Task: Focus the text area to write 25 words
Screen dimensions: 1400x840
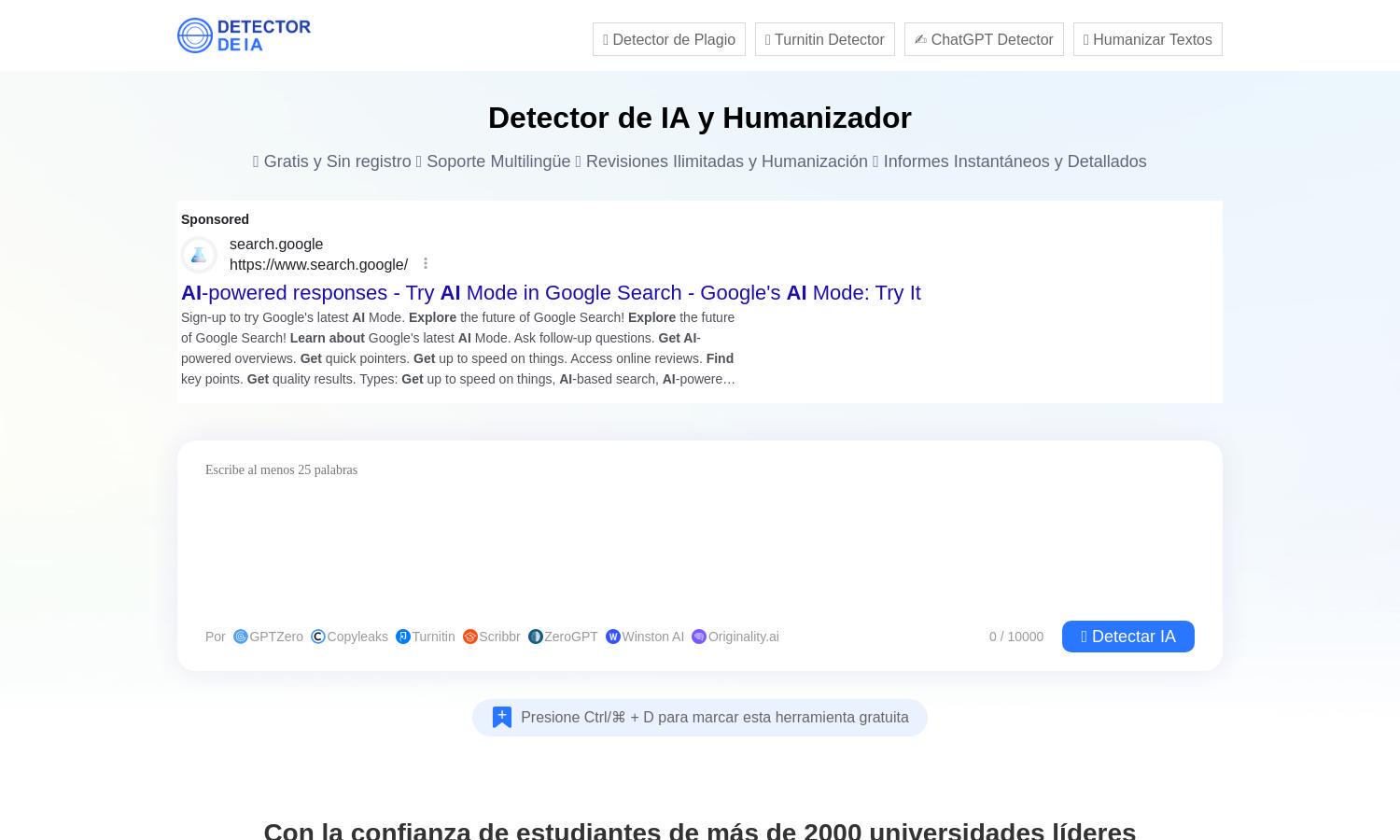Action: (x=700, y=532)
